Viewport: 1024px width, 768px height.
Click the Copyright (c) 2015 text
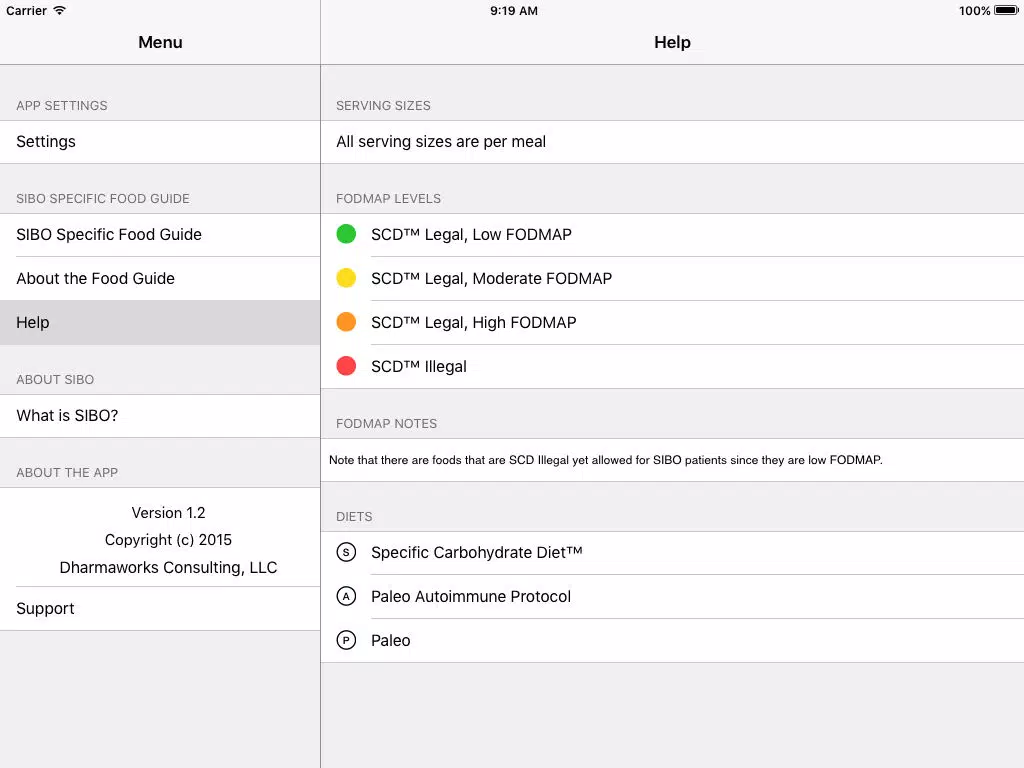168,540
